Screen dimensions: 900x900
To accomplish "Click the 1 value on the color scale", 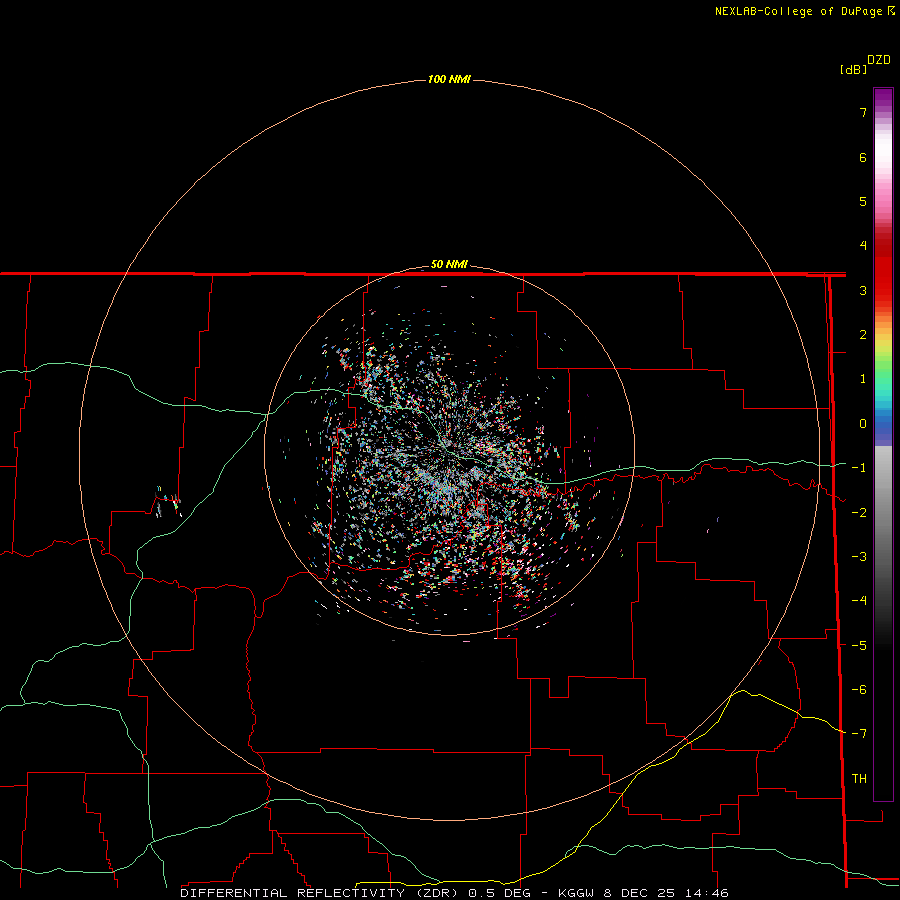I will (863, 379).
